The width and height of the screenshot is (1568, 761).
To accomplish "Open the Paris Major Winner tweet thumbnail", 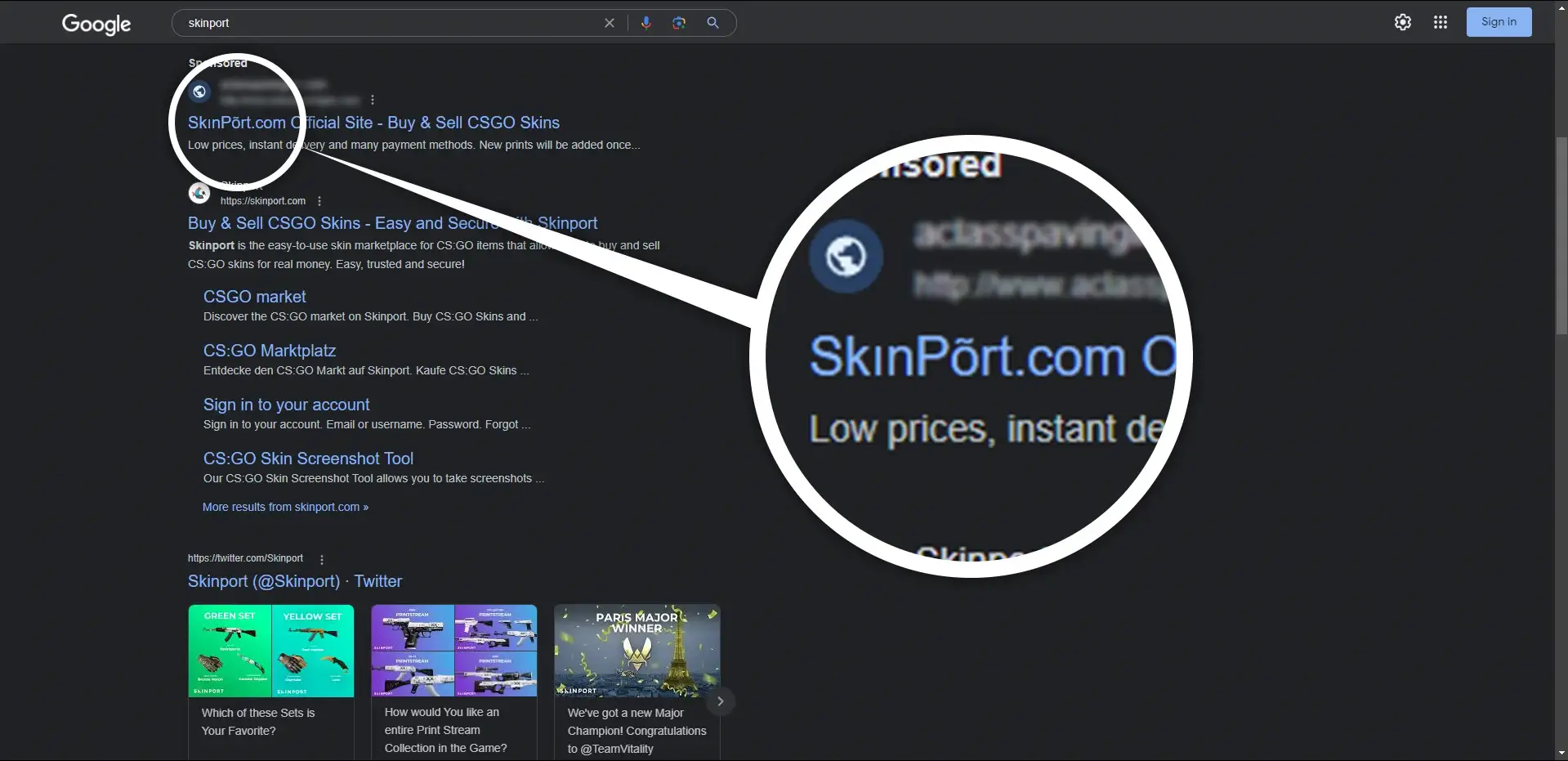I will point(637,651).
